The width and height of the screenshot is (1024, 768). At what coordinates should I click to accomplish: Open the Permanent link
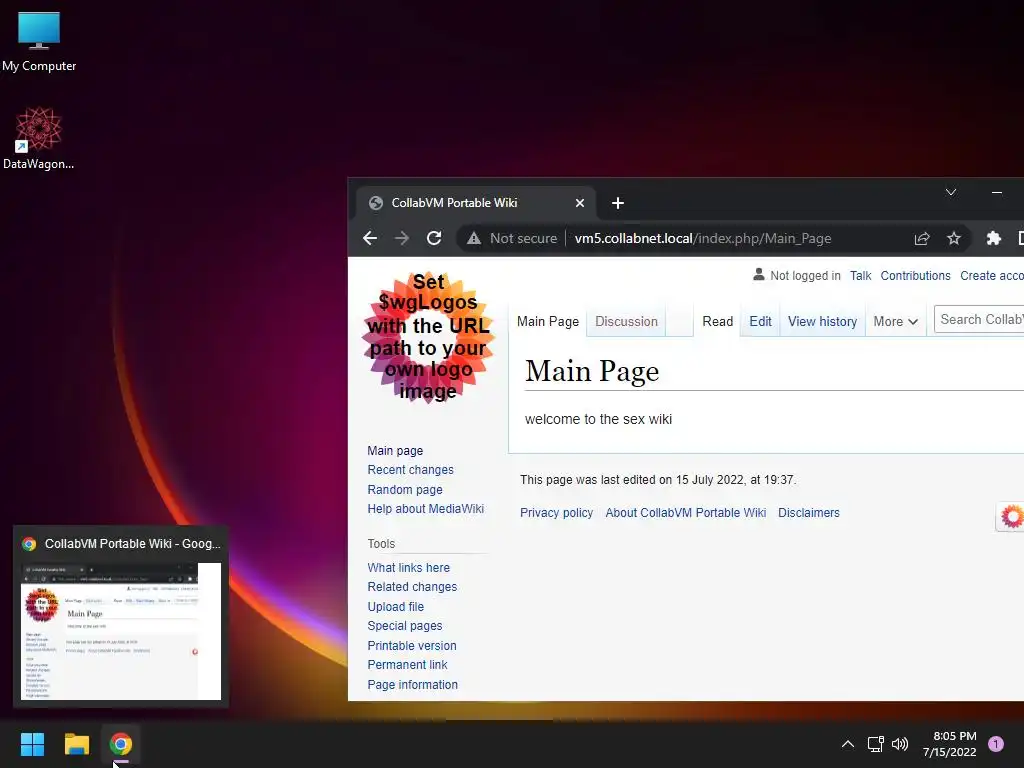click(x=407, y=665)
